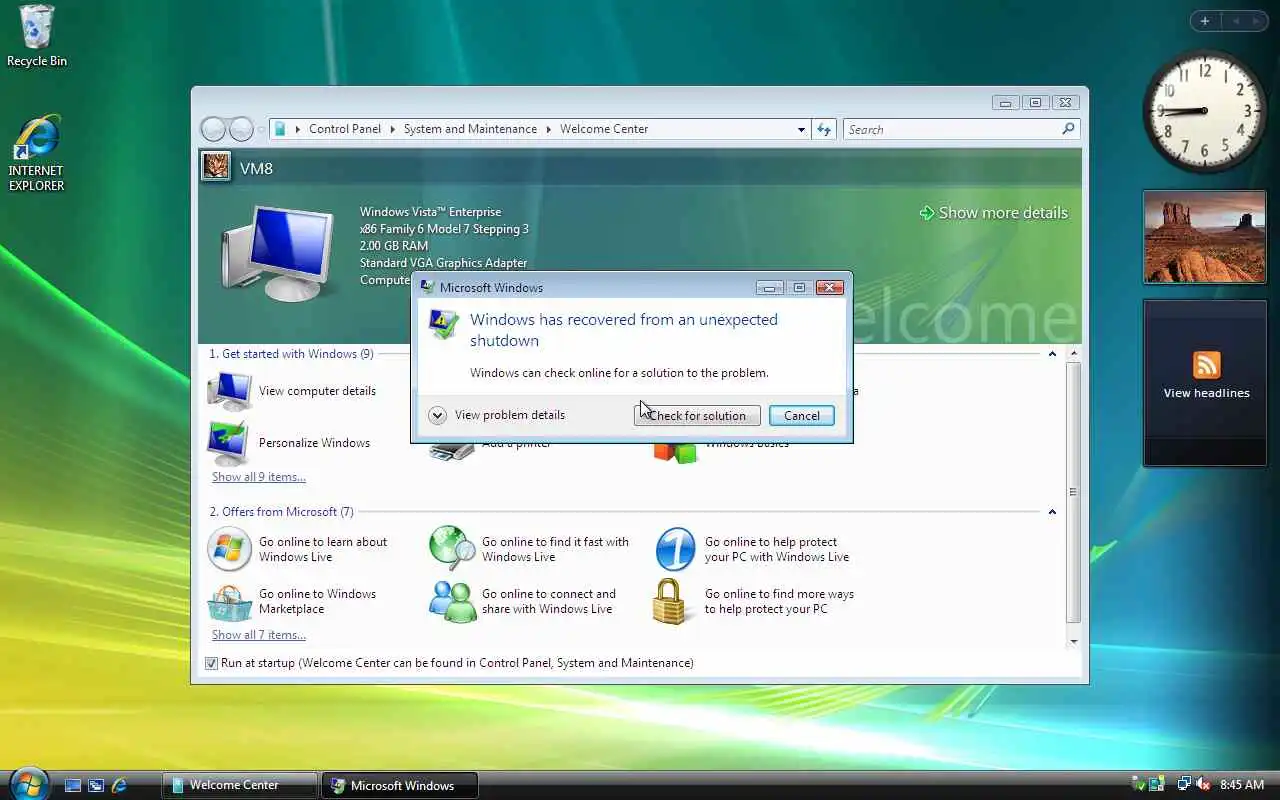Click the search magnifier icon
Viewport: 1280px width, 800px height.
coord(1068,129)
